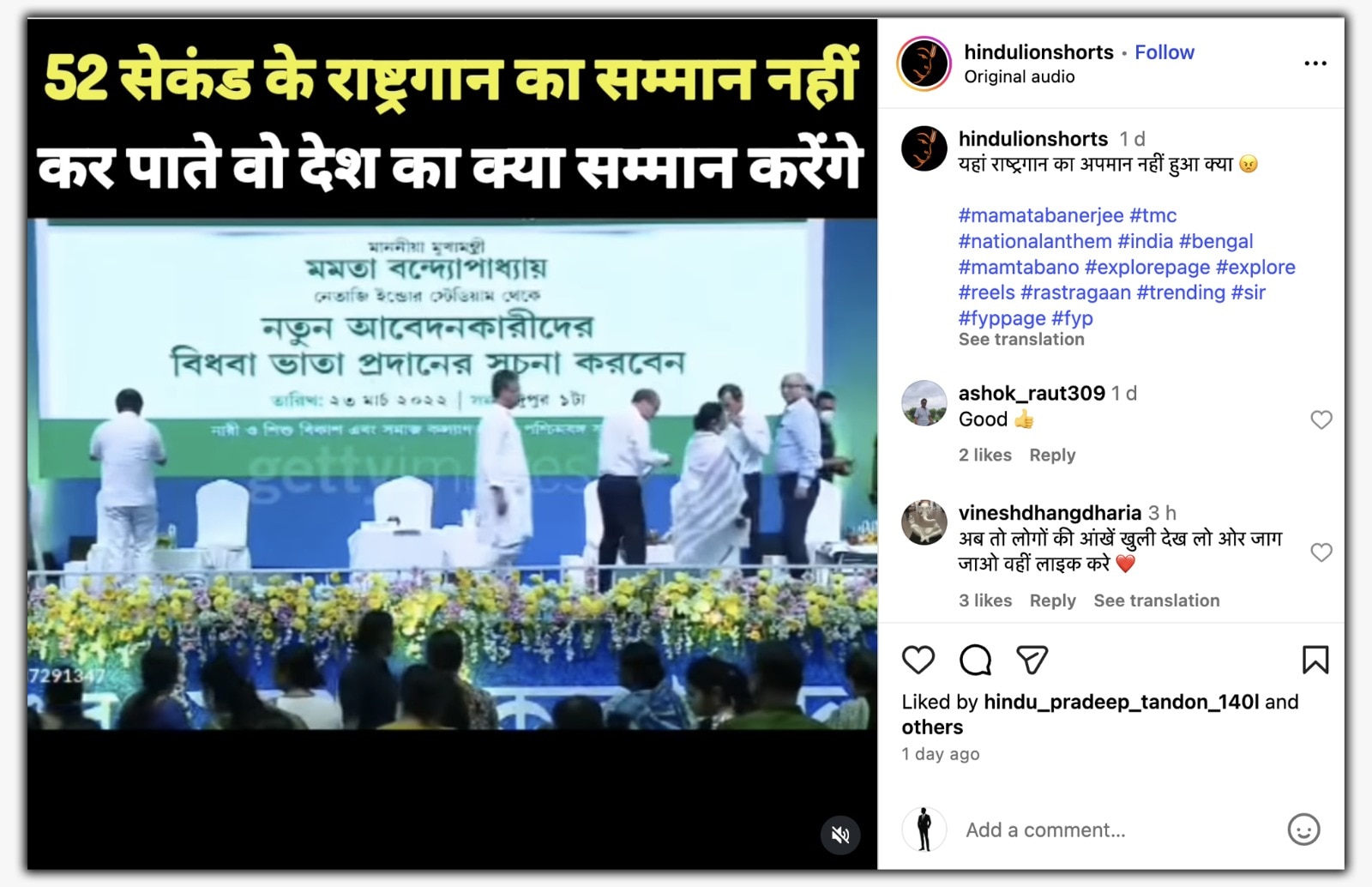
Task: Like vineshdhangdharia's comment heart
Action: coord(1321,552)
